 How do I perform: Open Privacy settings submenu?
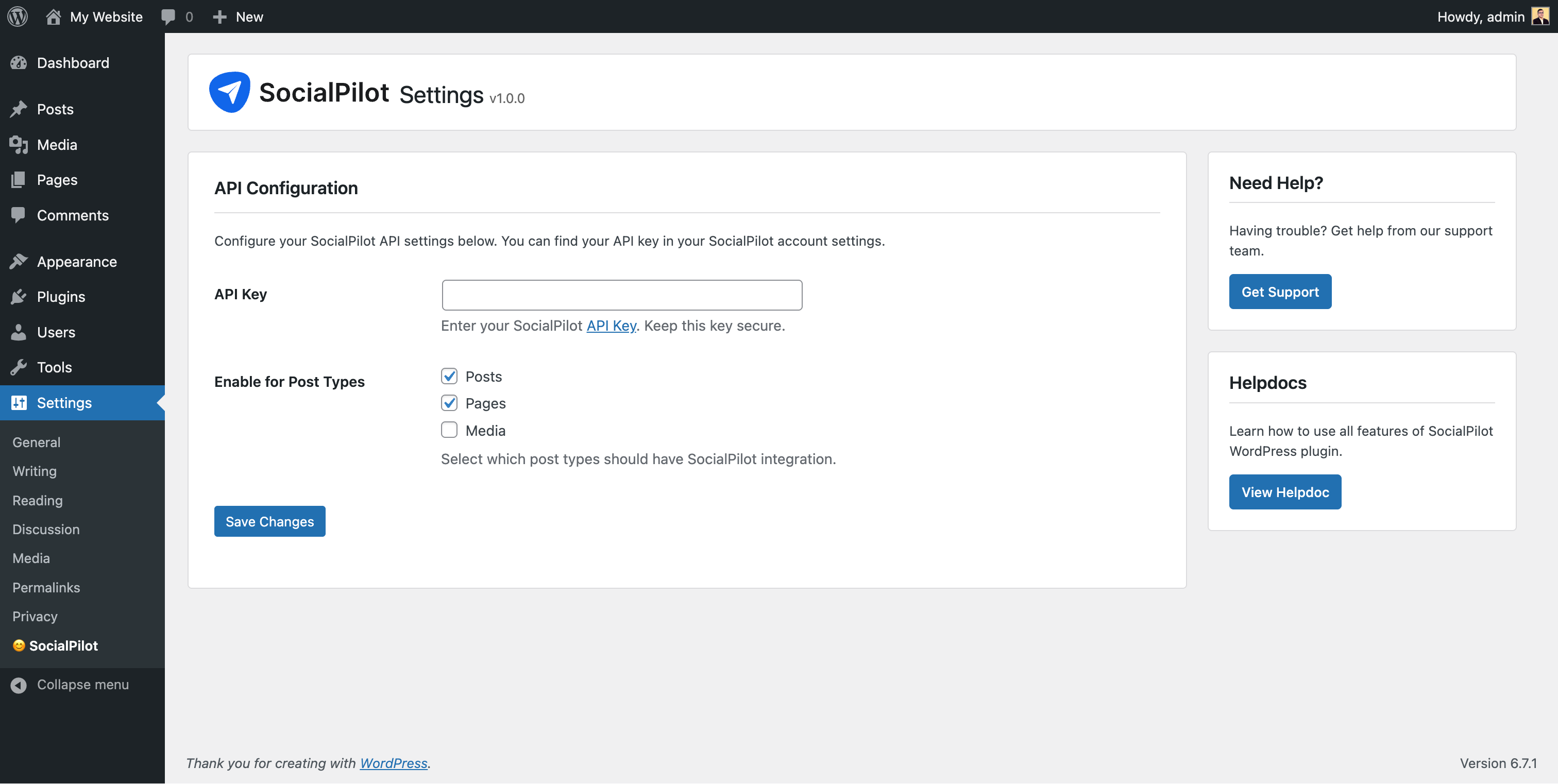[x=35, y=616]
